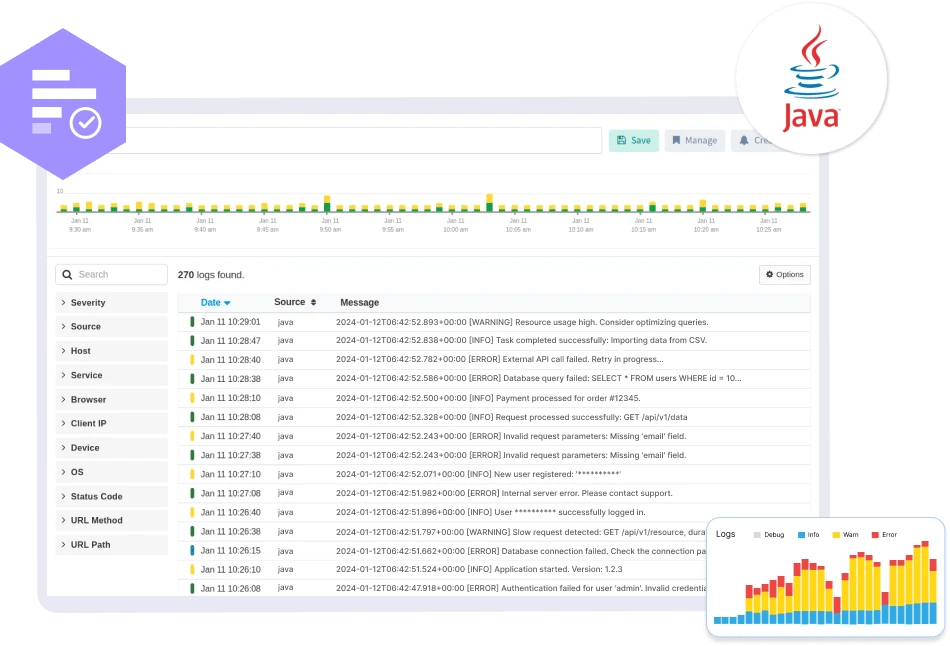Expand the OS filter
950x646 pixels.
(111, 472)
